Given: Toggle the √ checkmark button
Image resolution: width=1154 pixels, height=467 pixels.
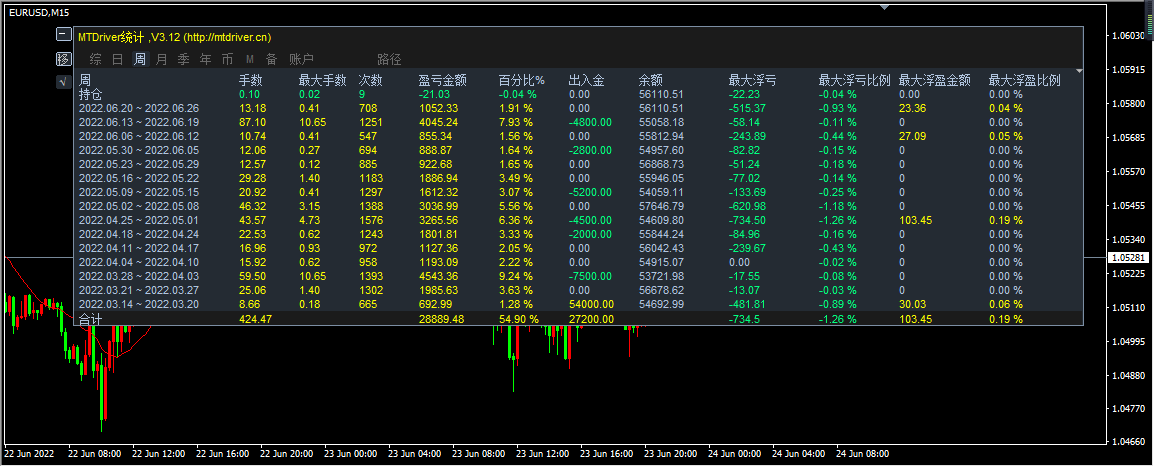Looking at the screenshot, I should pyautogui.click(x=63, y=82).
